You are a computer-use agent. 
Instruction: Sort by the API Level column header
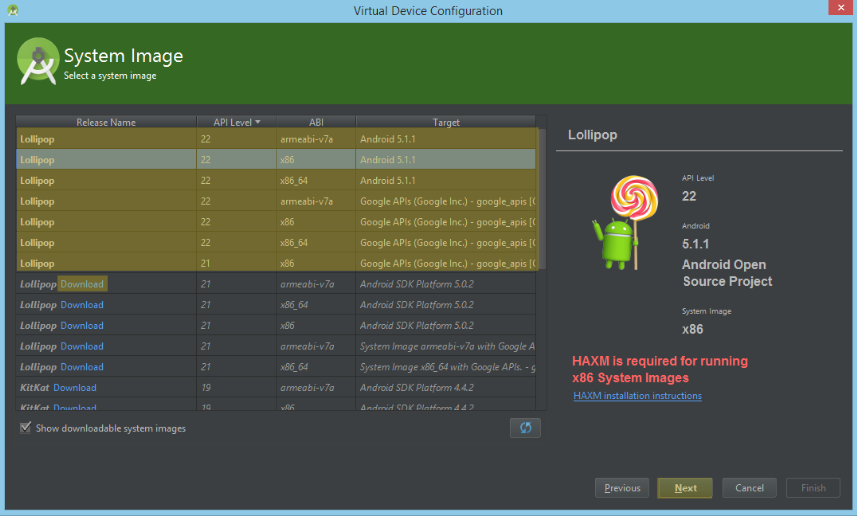pyautogui.click(x=237, y=122)
